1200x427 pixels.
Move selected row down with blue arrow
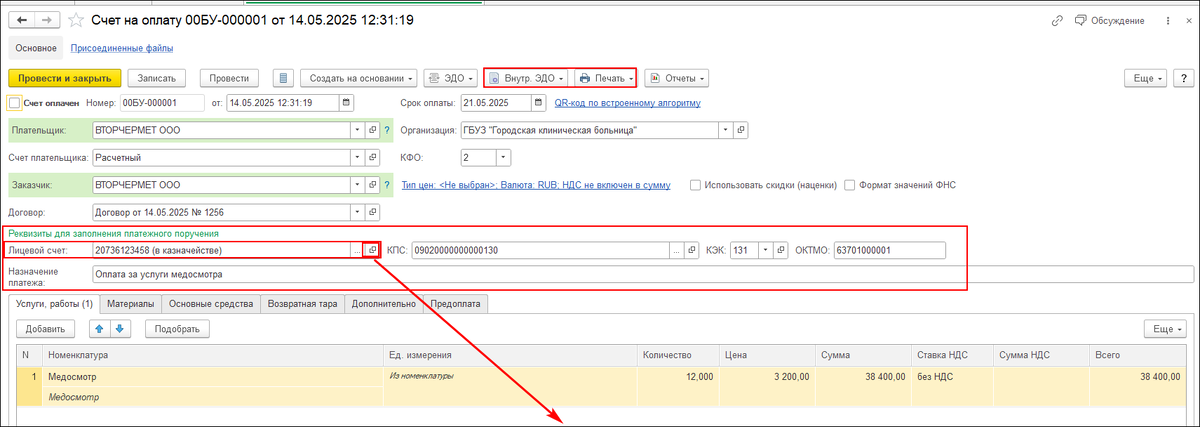120,328
